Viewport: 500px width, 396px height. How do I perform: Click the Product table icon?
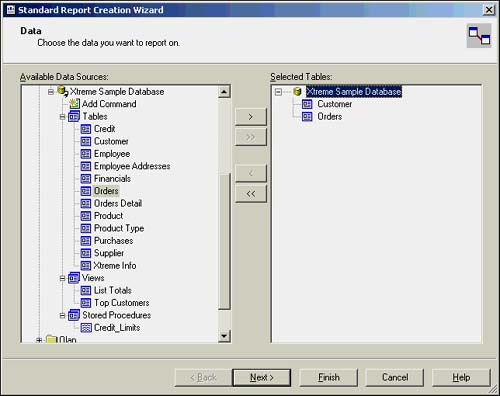[86, 216]
